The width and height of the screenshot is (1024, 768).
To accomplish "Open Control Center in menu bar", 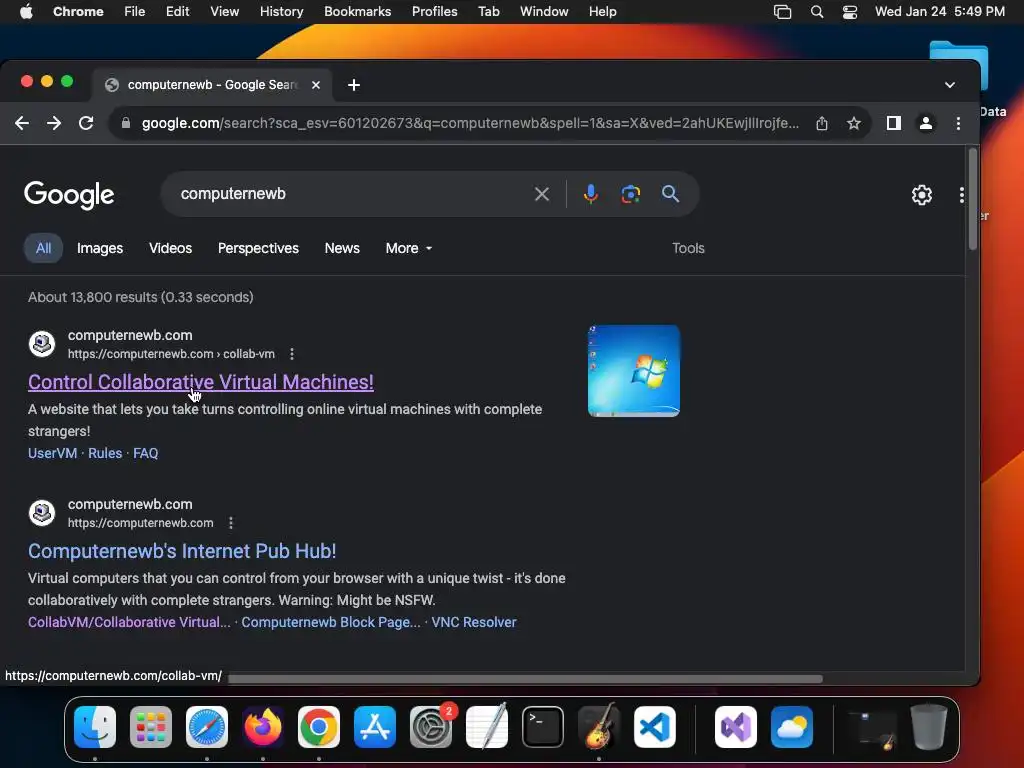I will click(850, 12).
